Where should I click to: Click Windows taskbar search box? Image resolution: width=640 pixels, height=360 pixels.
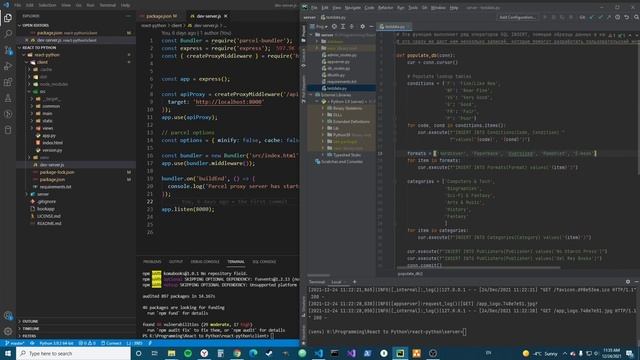73,353
